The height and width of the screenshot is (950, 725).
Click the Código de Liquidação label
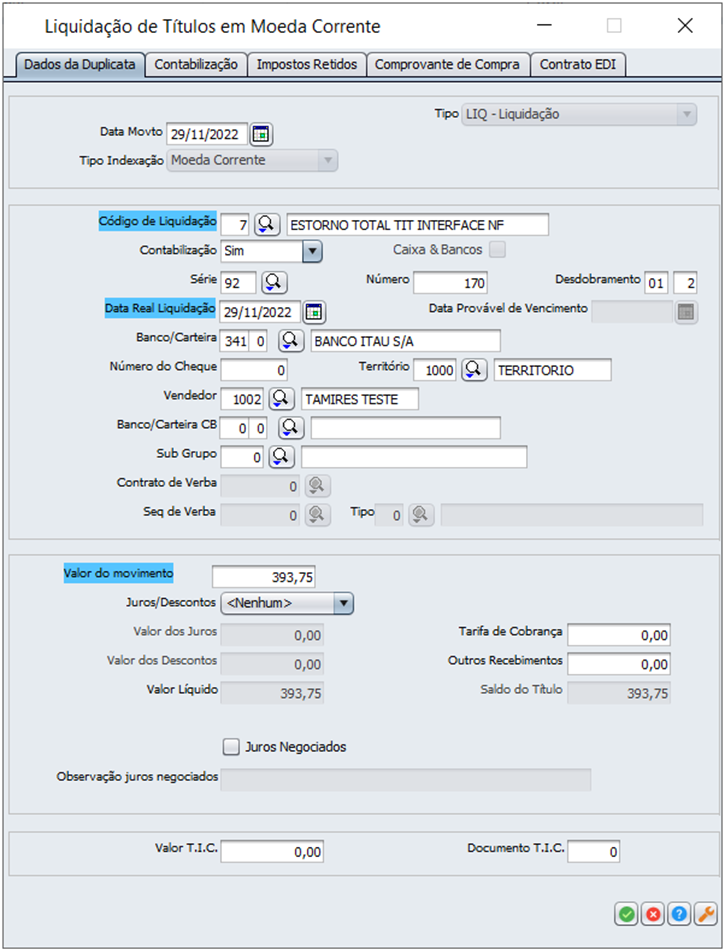pyautogui.click(x=157, y=221)
